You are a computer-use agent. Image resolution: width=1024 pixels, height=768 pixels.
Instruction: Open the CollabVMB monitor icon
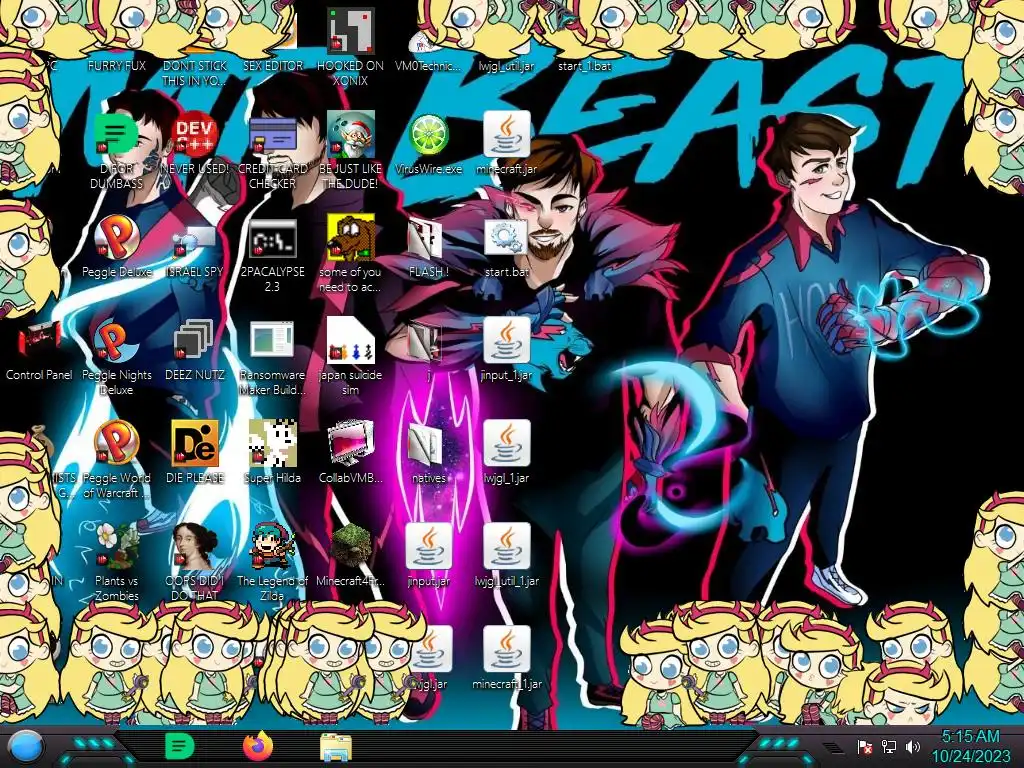coord(351,444)
